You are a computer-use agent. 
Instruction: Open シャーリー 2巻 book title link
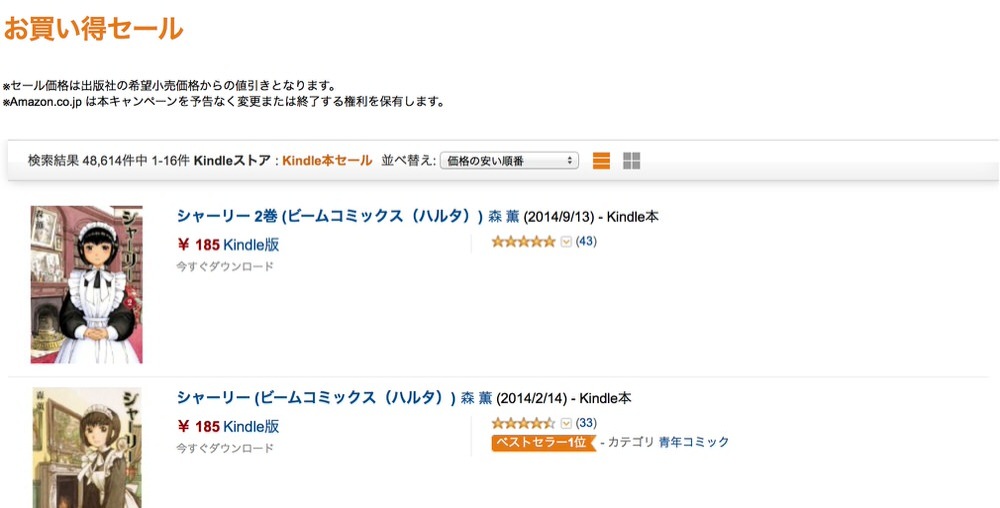click(x=330, y=216)
